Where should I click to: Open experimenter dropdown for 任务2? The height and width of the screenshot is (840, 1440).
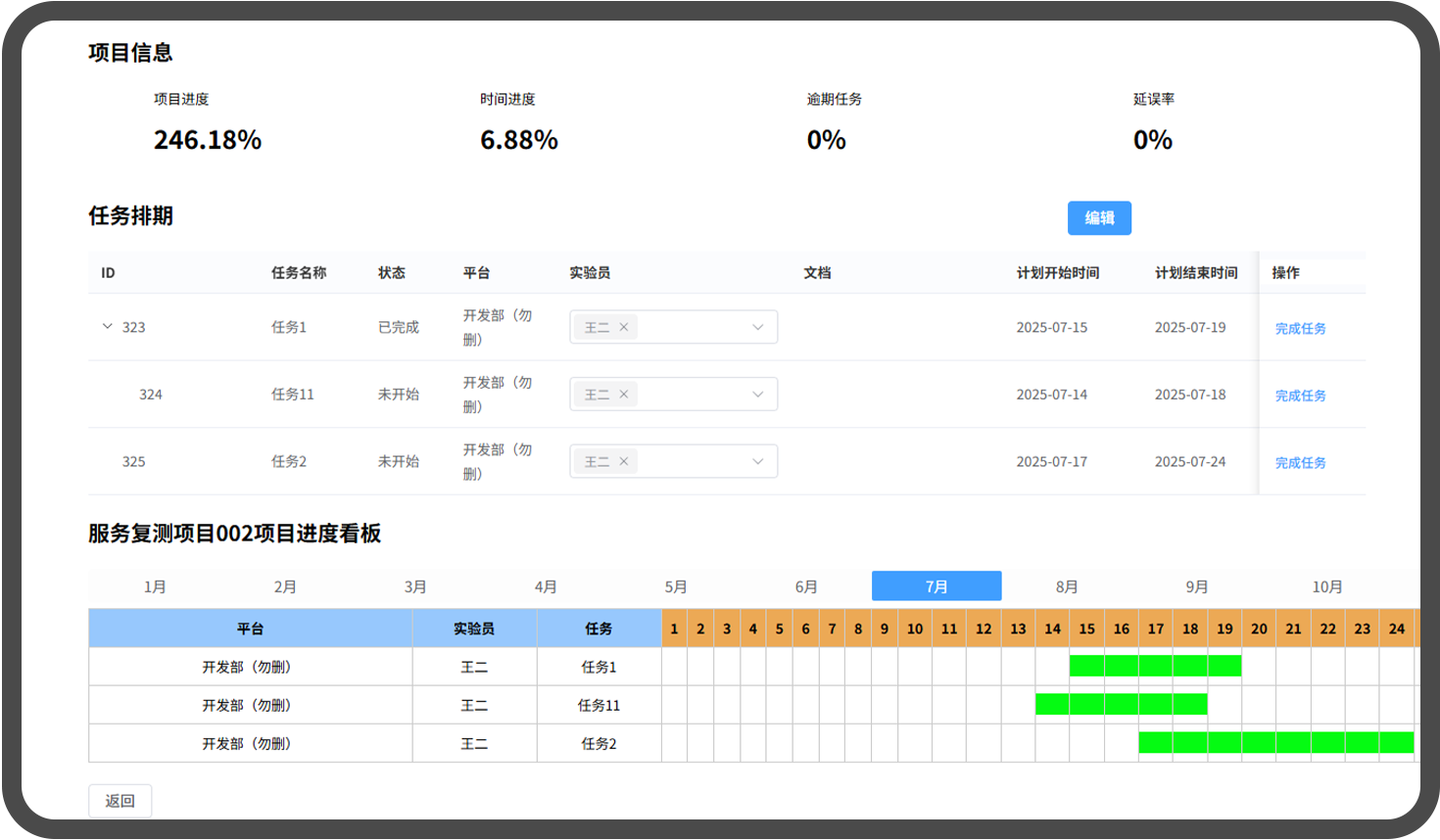(x=757, y=461)
